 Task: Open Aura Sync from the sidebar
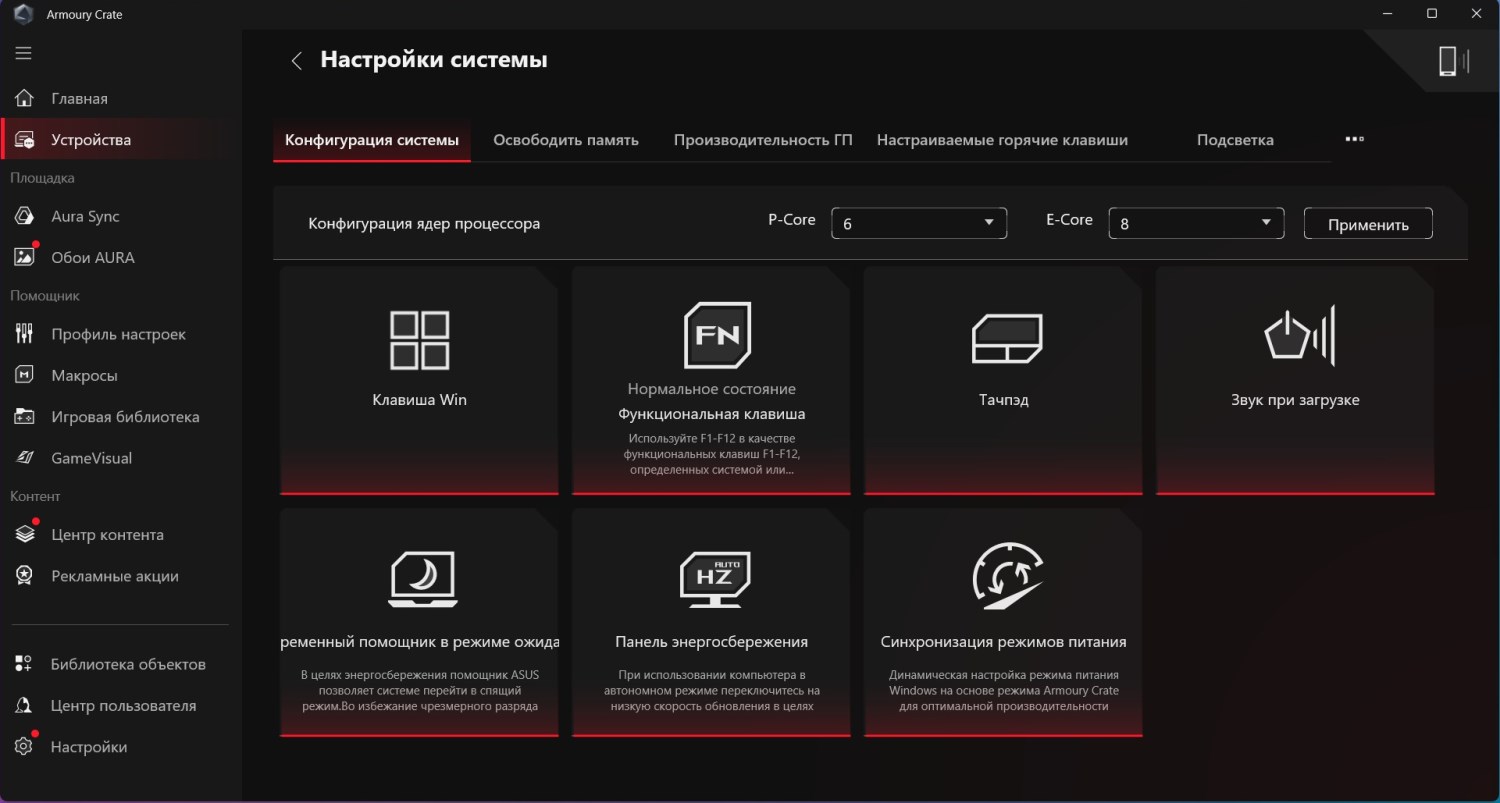coord(85,216)
